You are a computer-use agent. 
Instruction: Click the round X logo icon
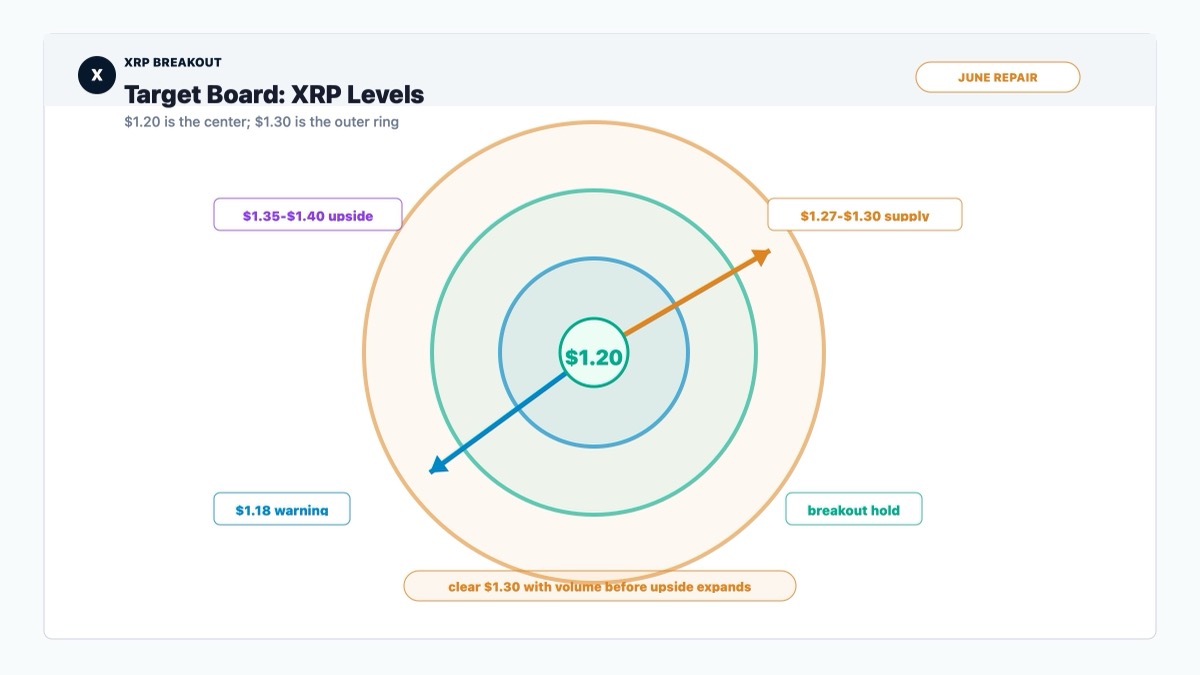pos(97,75)
